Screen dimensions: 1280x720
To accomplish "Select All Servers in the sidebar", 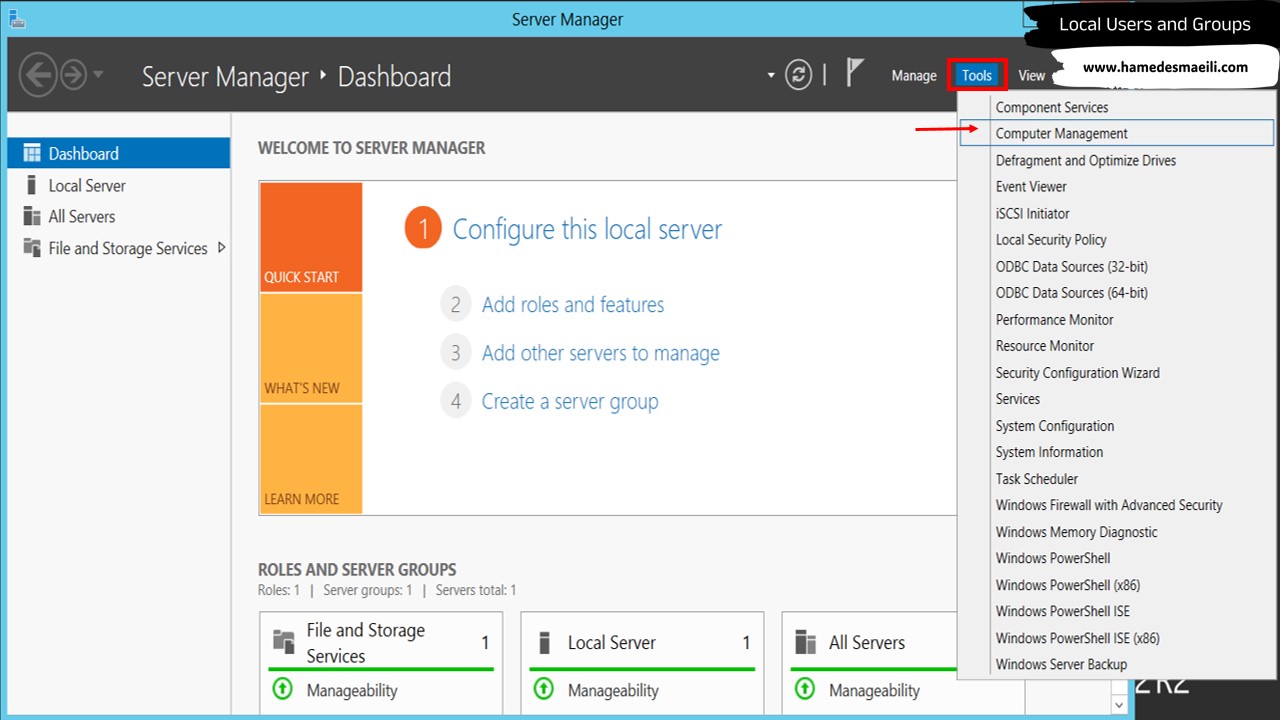I will (x=118, y=216).
